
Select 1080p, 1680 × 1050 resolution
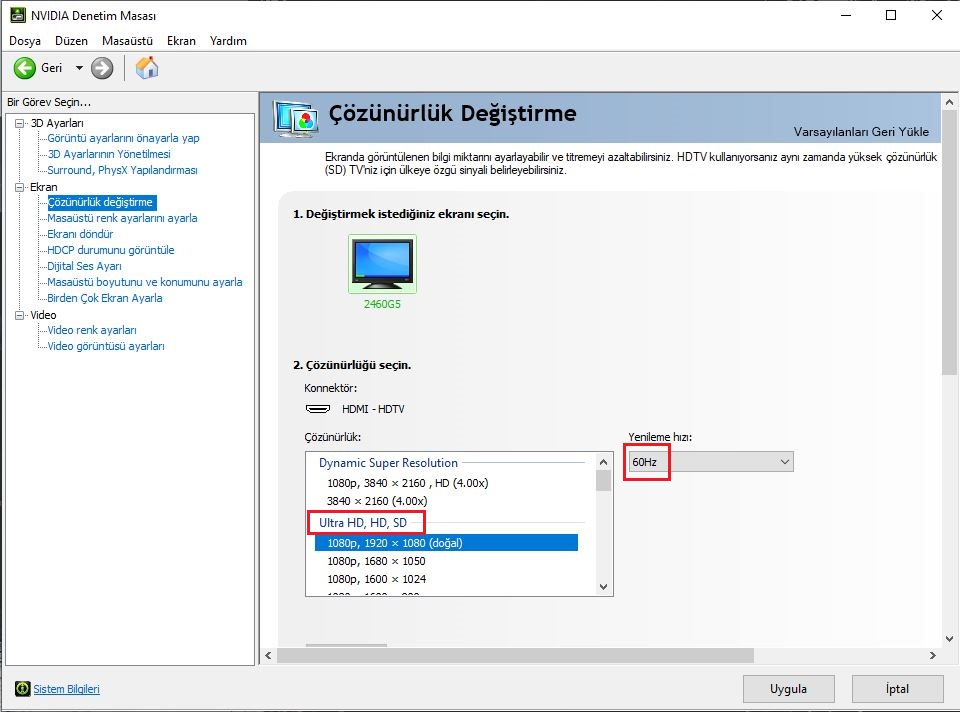point(377,561)
